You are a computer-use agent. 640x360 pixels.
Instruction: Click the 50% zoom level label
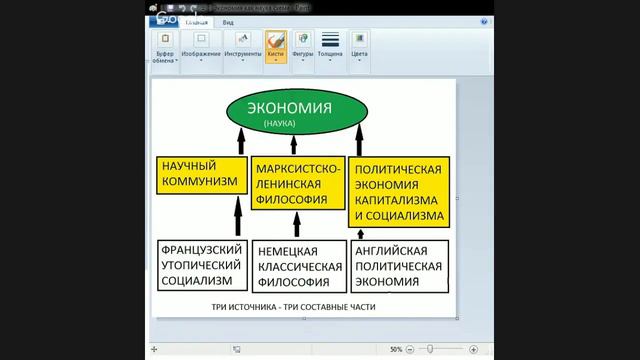click(x=396, y=349)
